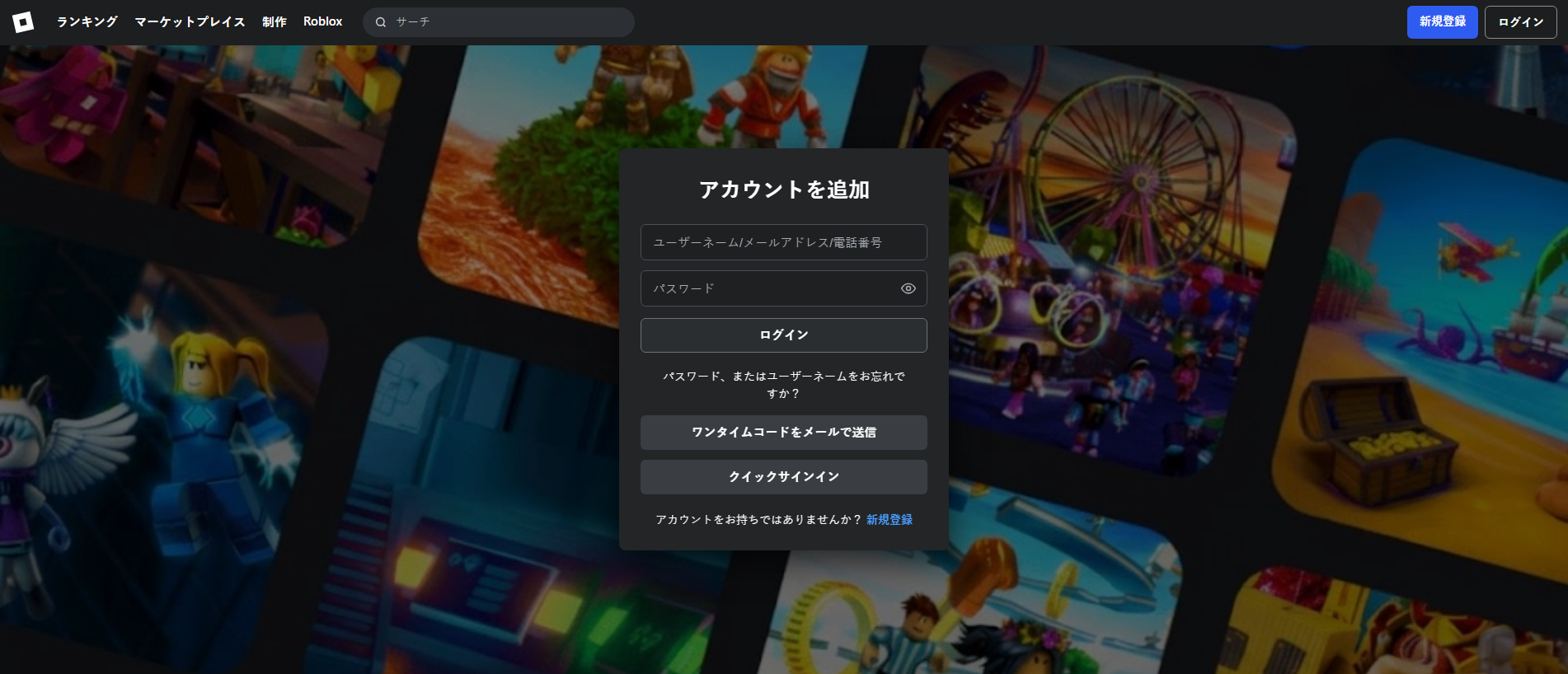Viewport: 1568px width, 674px height.
Task: Toggle password visibility eye icon
Action: coord(908,288)
